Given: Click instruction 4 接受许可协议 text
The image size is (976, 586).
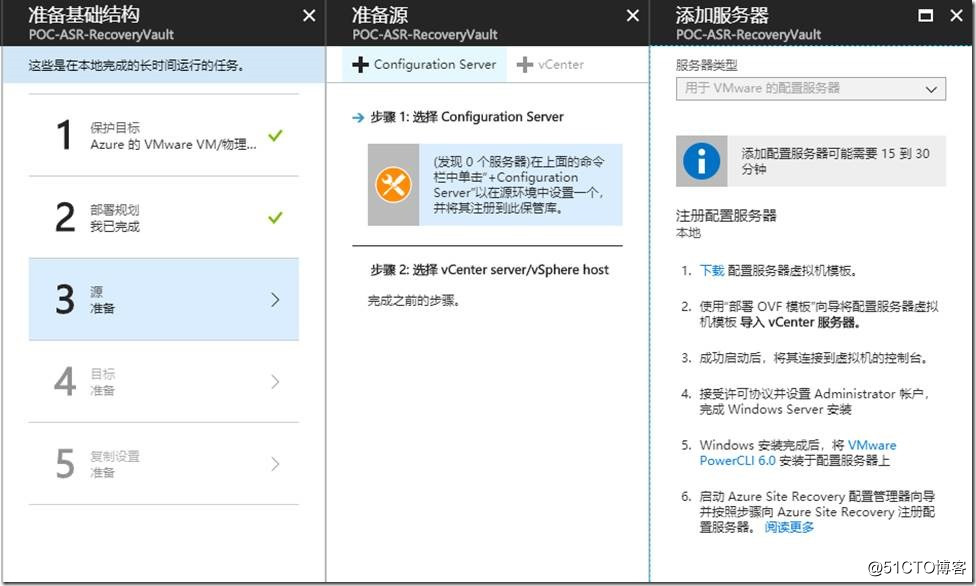Looking at the screenshot, I should coord(815,402).
